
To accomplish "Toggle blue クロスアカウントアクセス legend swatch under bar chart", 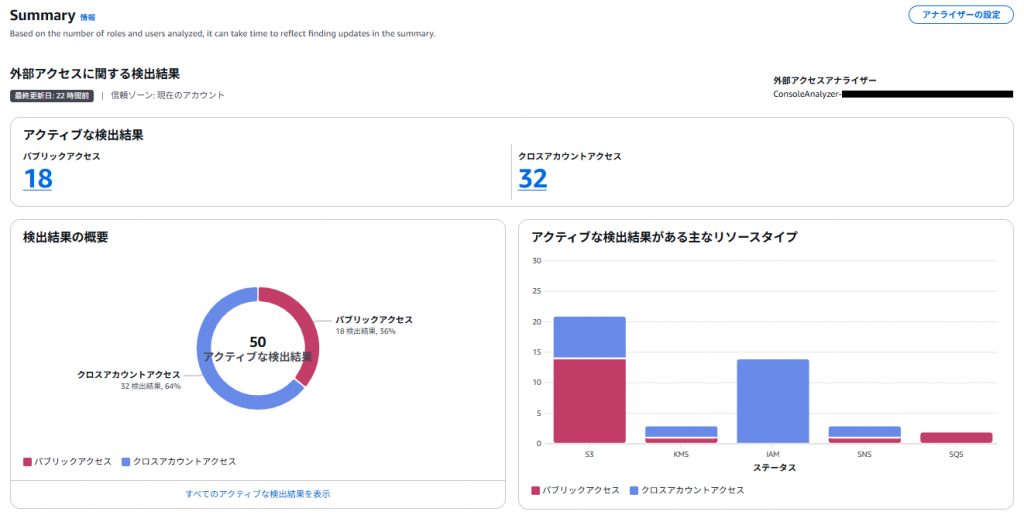I will 634,490.
